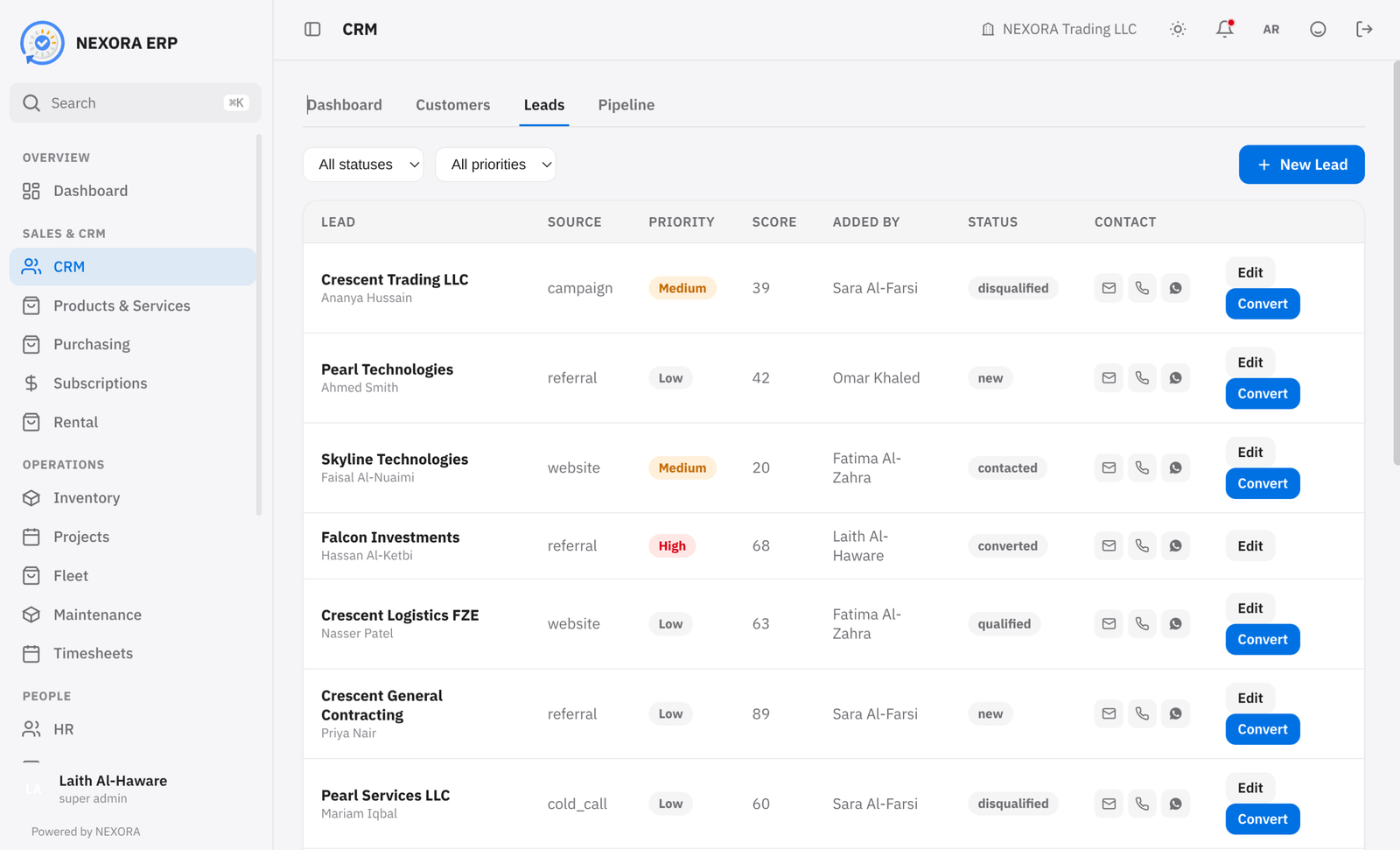The width and height of the screenshot is (1400, 850).
Task: Call the Pearl Technologies lead
Action: 1142,378
